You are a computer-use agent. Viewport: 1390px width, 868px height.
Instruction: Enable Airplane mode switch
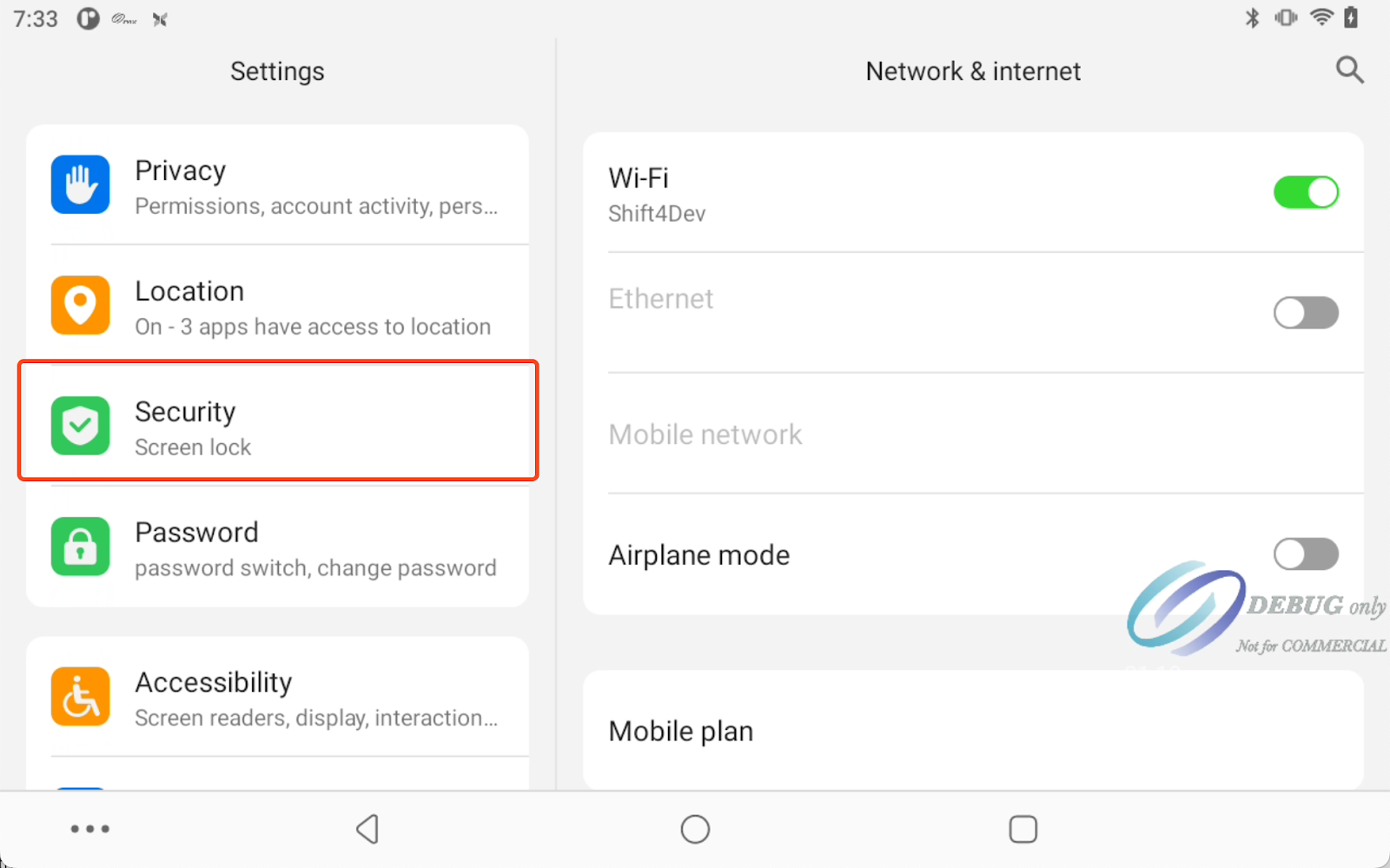tap(1305, 554)
